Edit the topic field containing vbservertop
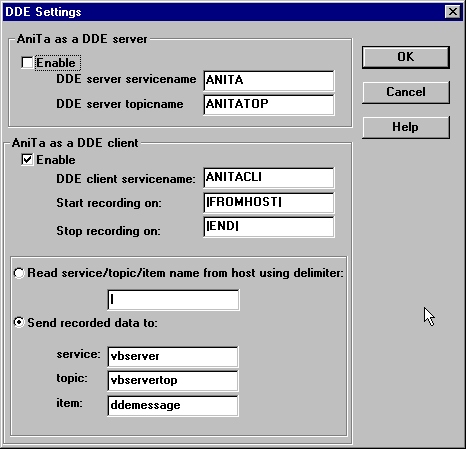 173,381
